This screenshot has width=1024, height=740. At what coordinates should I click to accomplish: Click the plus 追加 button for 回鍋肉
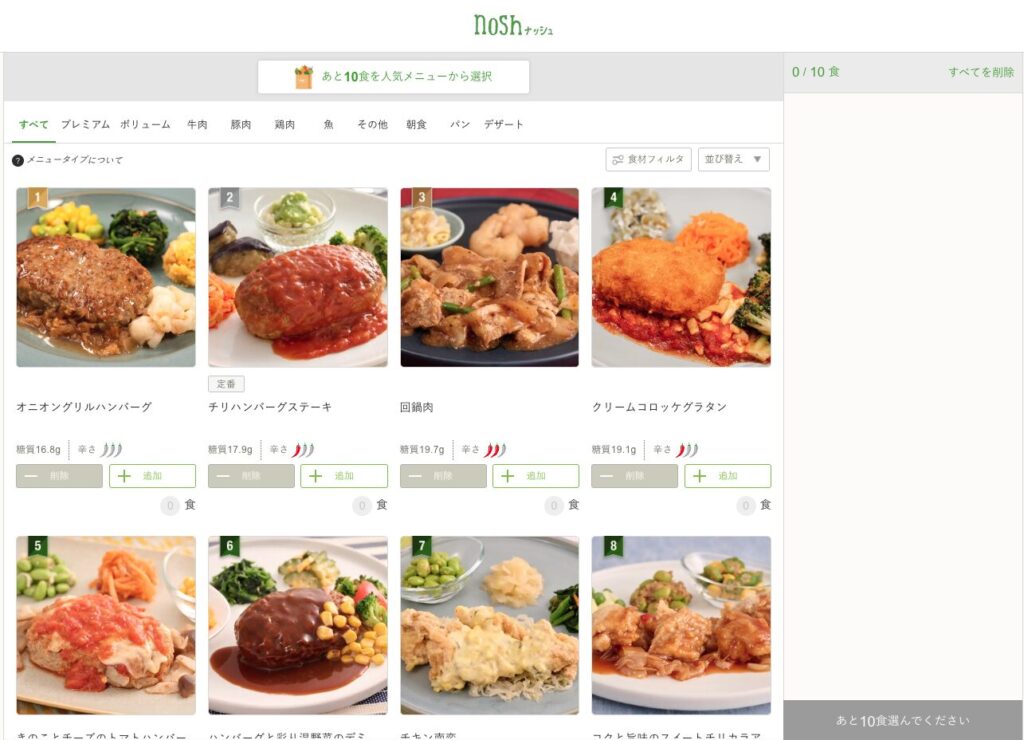click(536, 475)
